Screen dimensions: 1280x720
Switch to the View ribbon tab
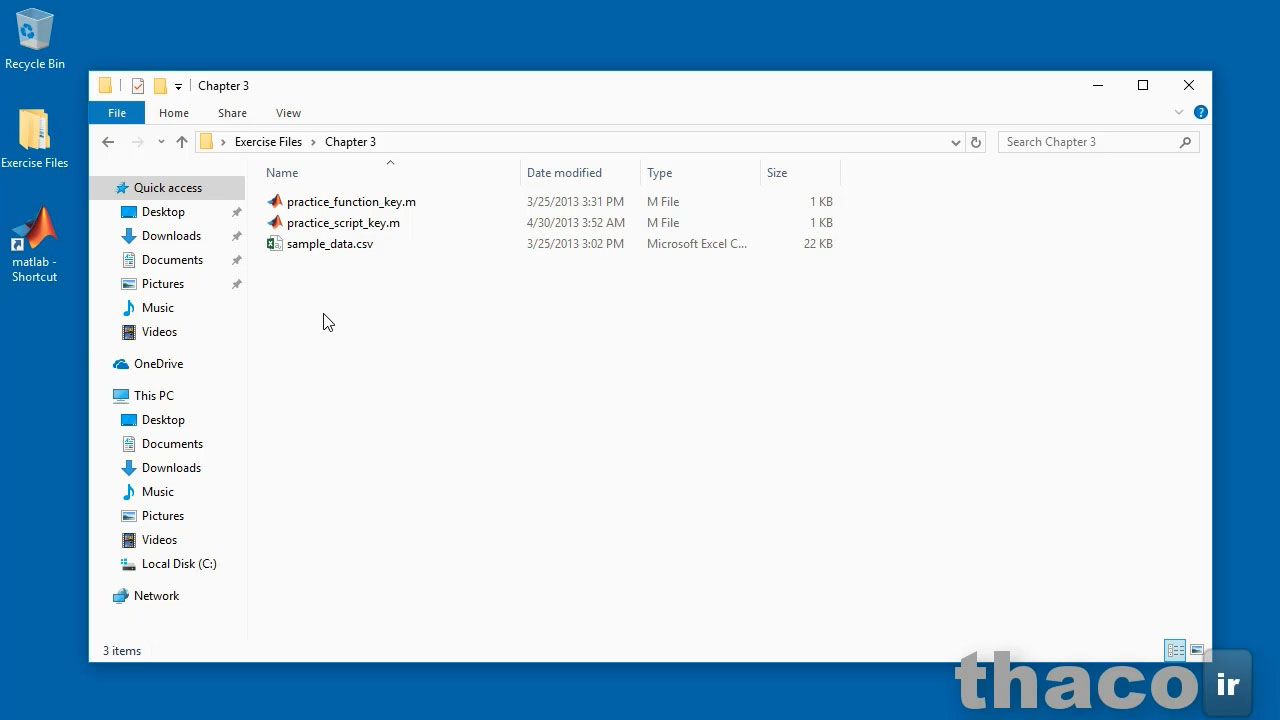(288, 113)
